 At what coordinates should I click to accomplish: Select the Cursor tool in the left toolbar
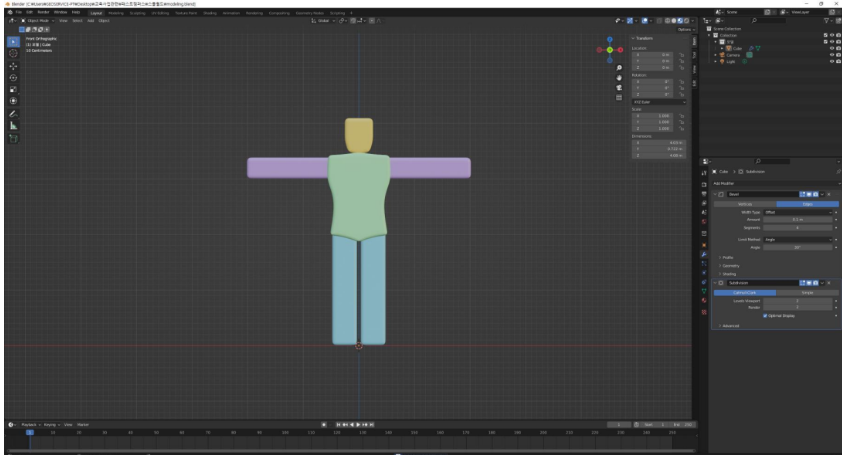(x=13, y=54)
